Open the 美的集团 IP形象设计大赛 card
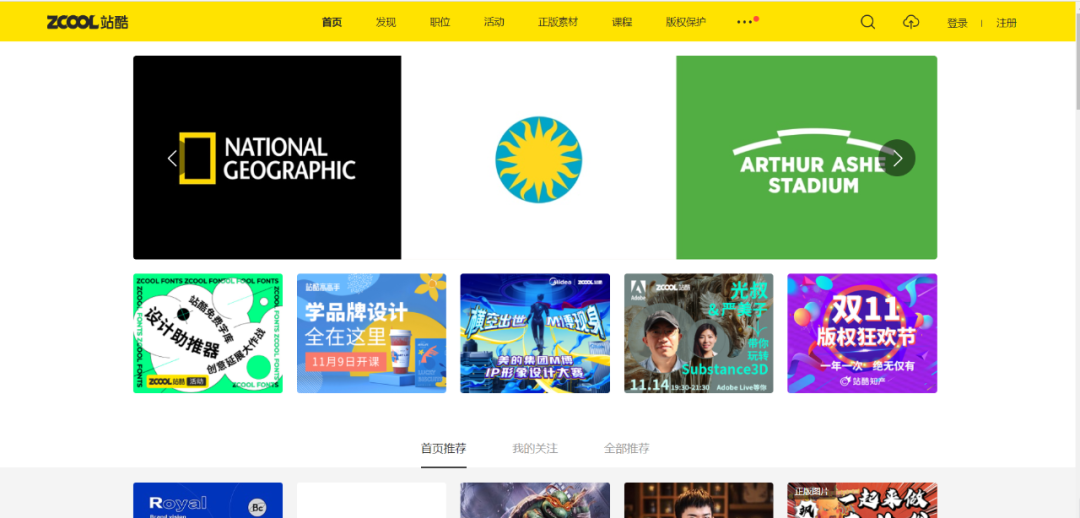 [x=535, y=333]
